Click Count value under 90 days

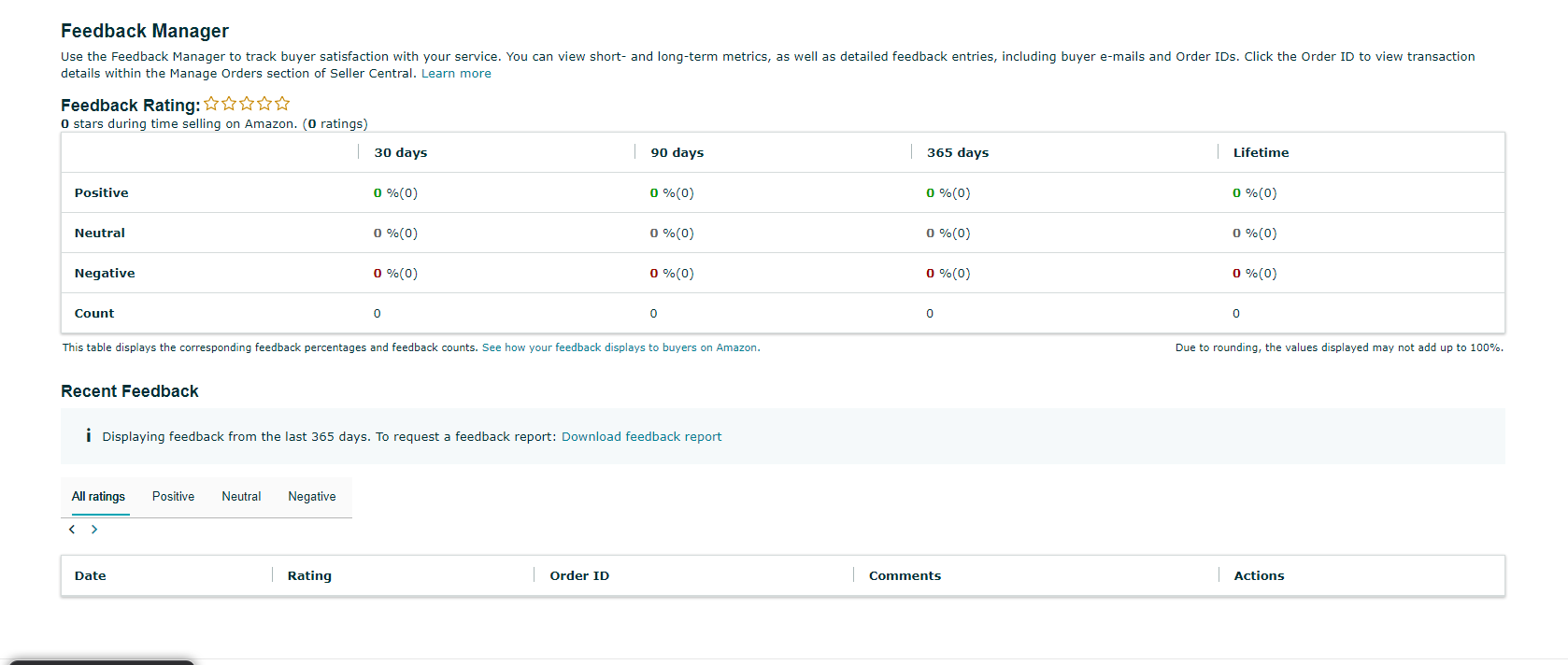tap(654, 314)
